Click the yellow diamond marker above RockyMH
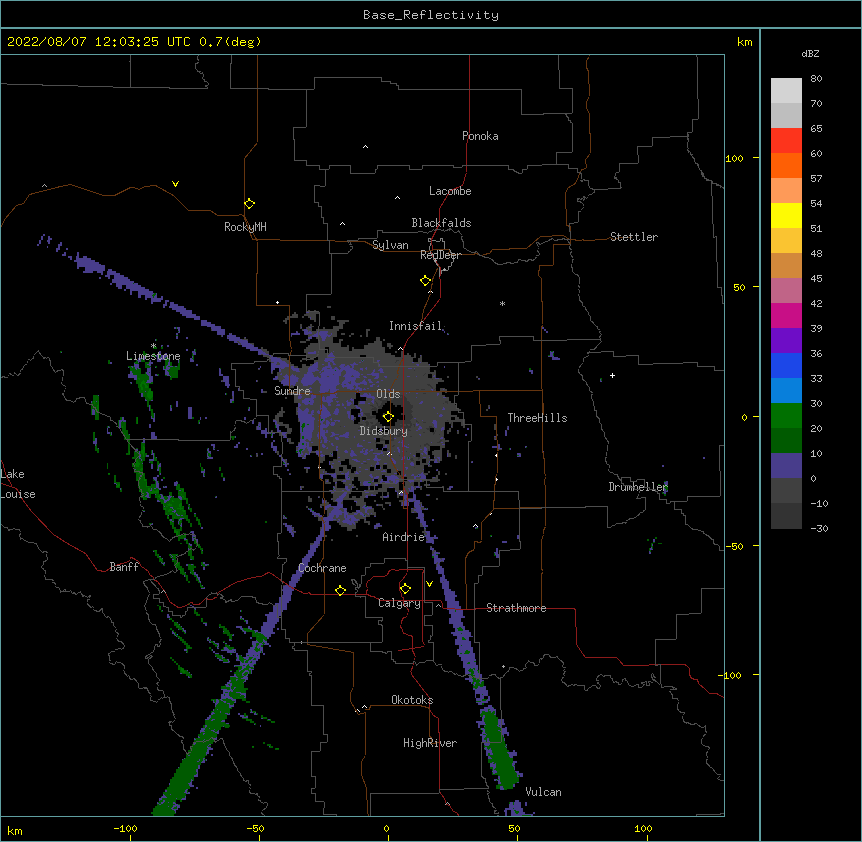 [249, 204]
